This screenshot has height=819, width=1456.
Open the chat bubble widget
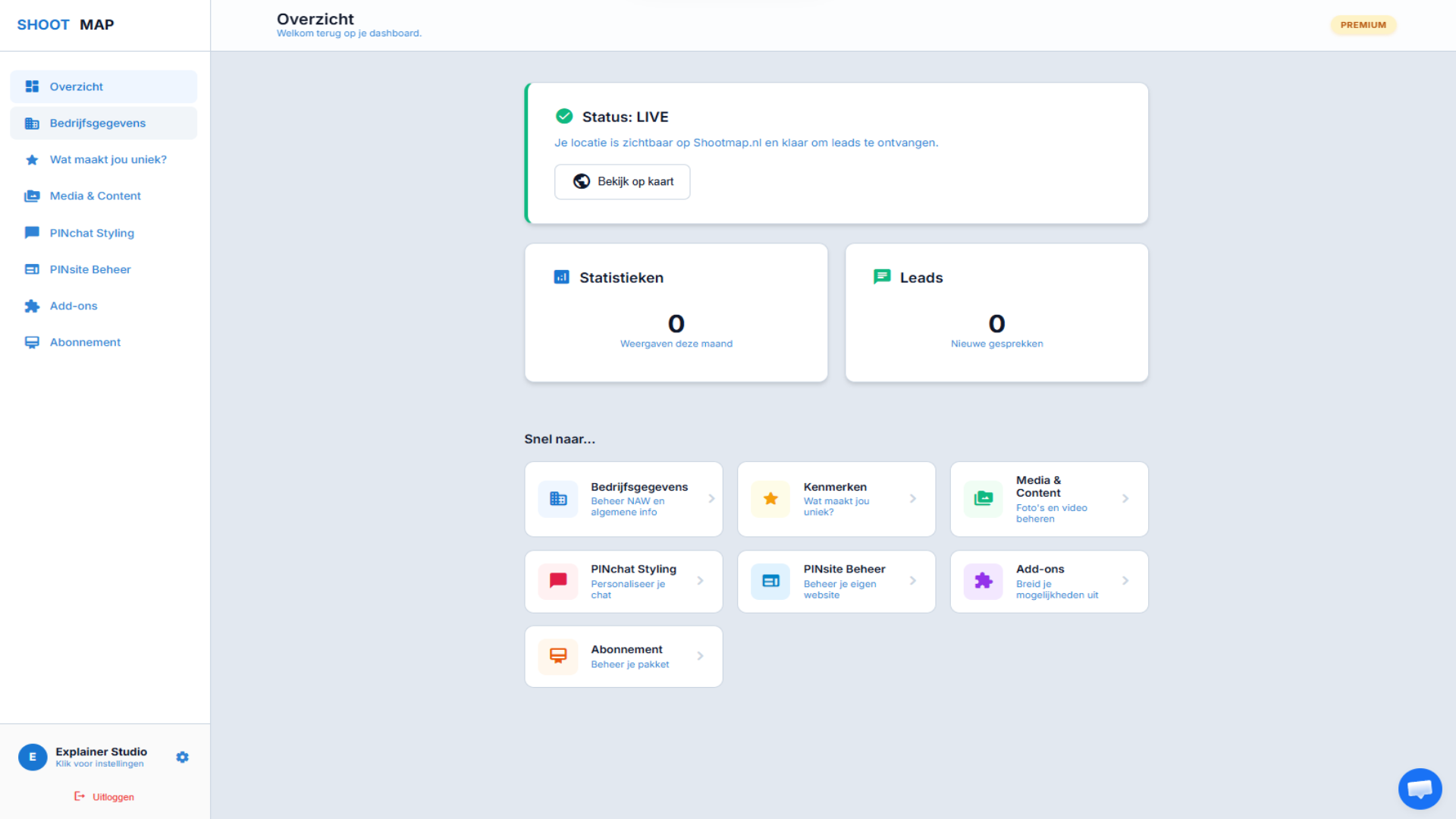coord(1420,789)
